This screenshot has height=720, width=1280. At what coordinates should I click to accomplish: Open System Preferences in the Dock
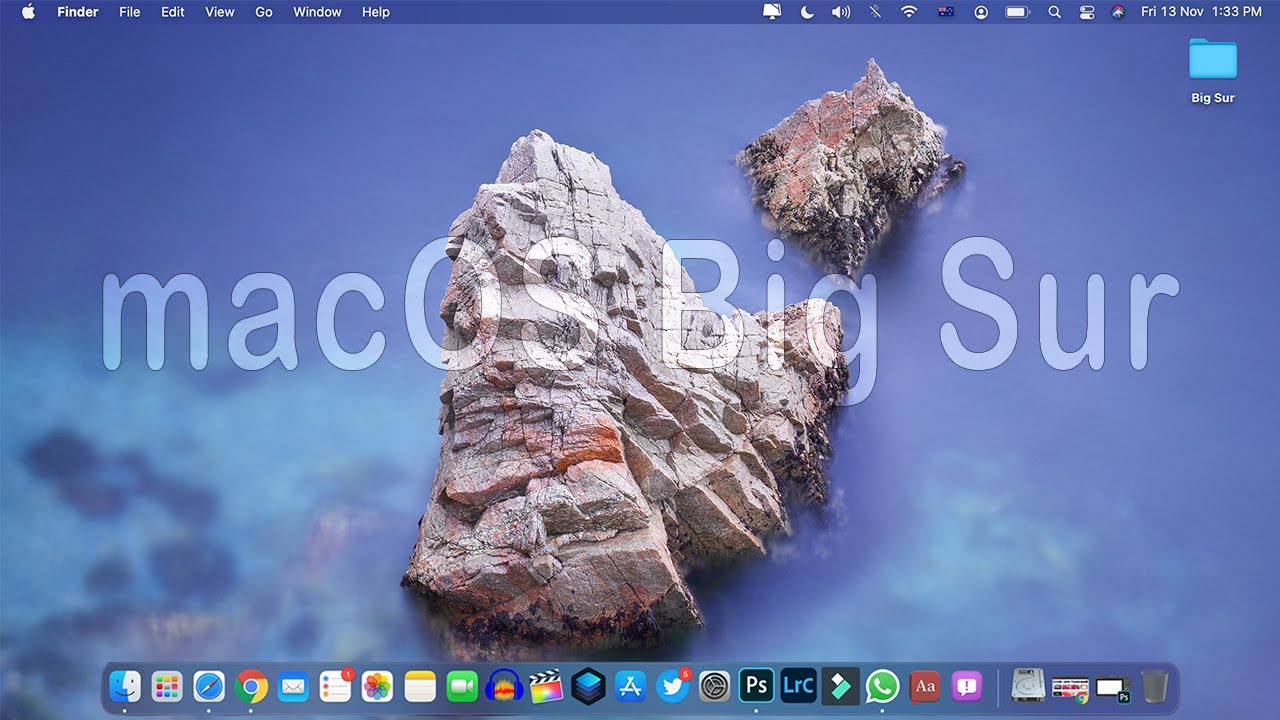714,686
